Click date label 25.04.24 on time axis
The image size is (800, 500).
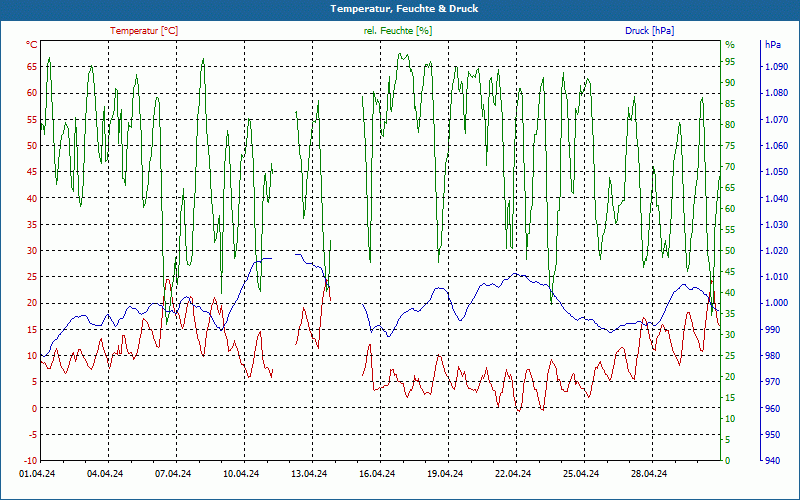point(581,474)
